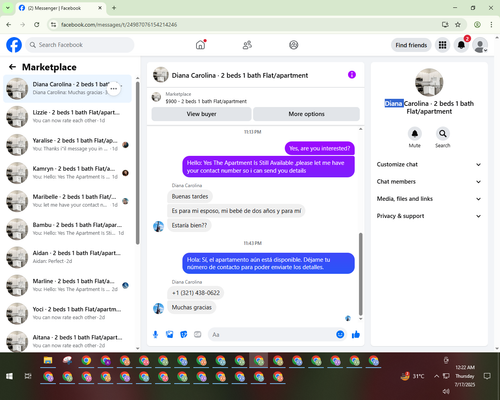The height and width of the screenshot is (400, 500).
Task: Search in conversation magnifier icon
Action: pyautogui.click(x=443, y=134)
